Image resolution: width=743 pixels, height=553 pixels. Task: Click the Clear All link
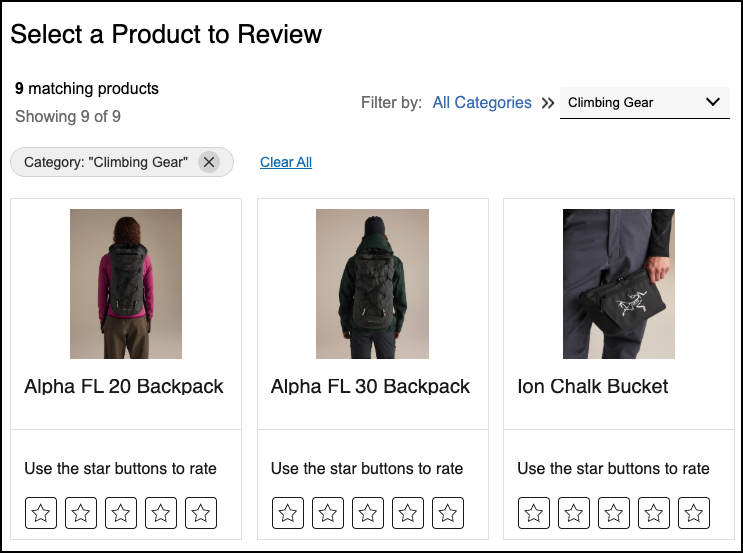286,162
